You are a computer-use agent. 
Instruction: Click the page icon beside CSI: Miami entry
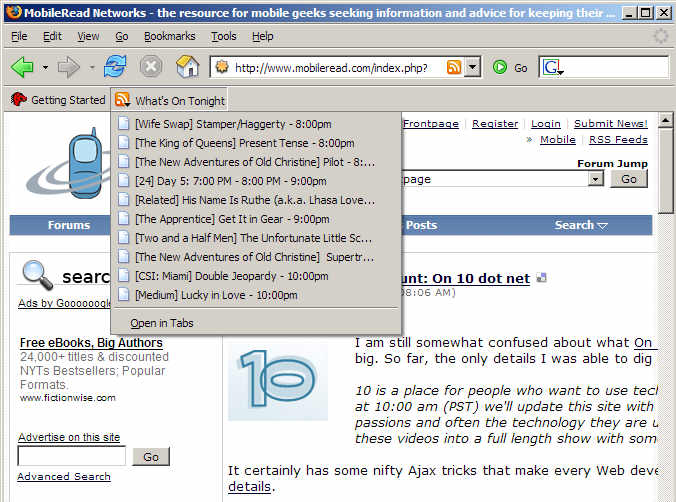(124, 276)
